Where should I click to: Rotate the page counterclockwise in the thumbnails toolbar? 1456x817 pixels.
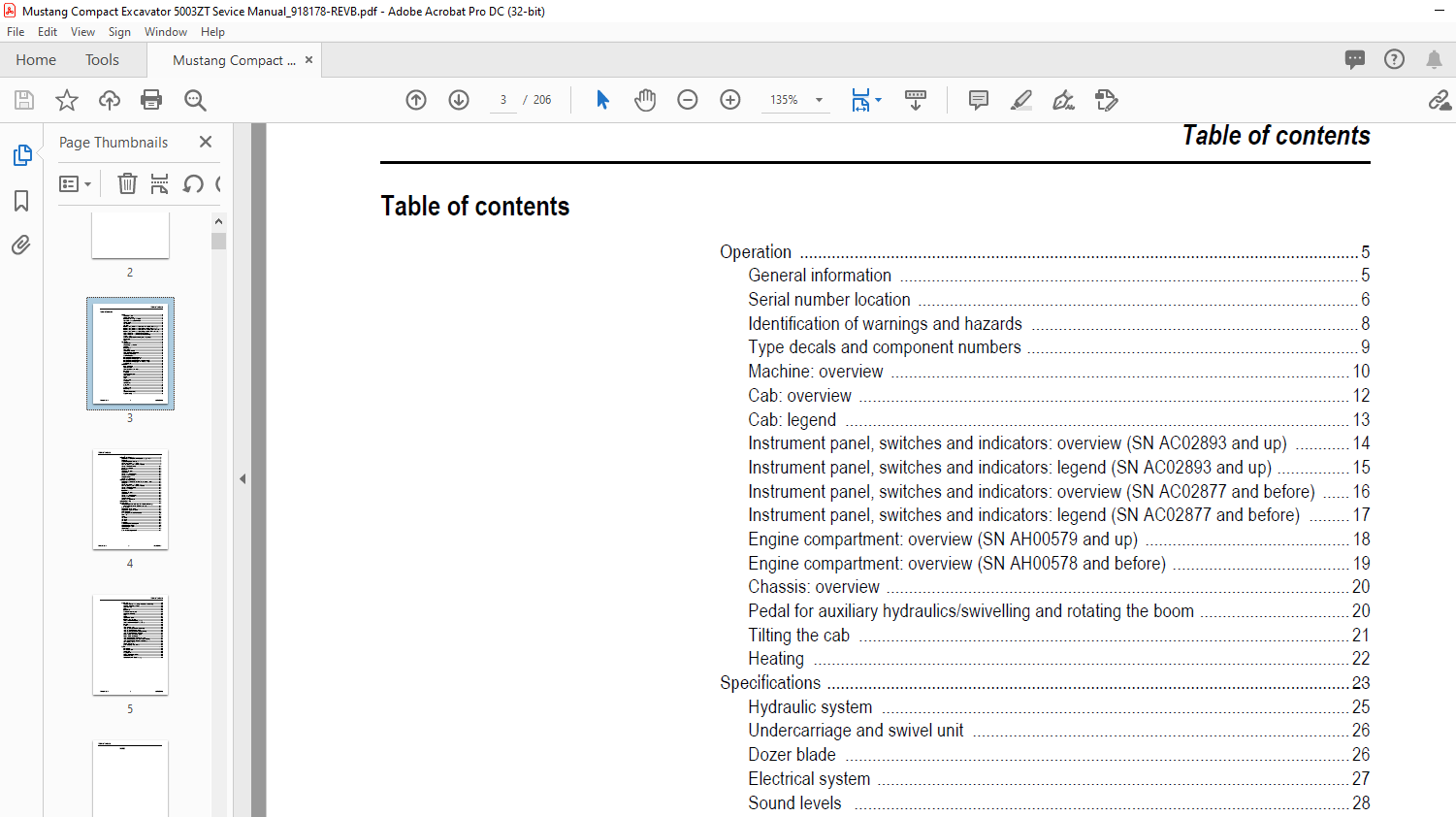[x=193, y=183]
